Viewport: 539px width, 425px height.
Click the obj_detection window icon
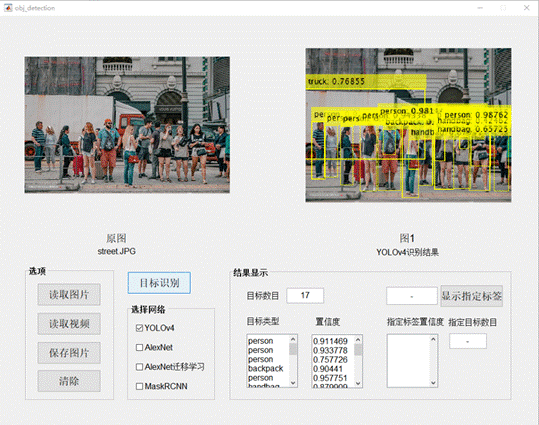pos(8,8)
